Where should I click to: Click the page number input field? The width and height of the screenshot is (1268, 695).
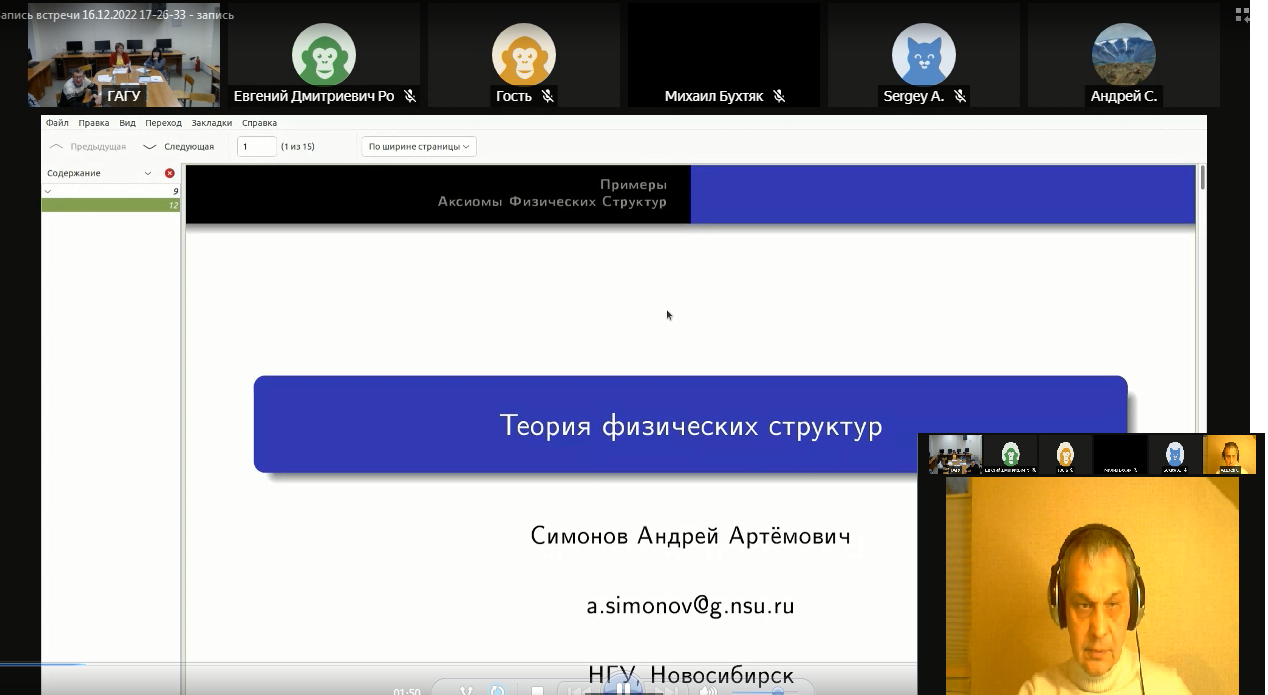click(256, 147)
